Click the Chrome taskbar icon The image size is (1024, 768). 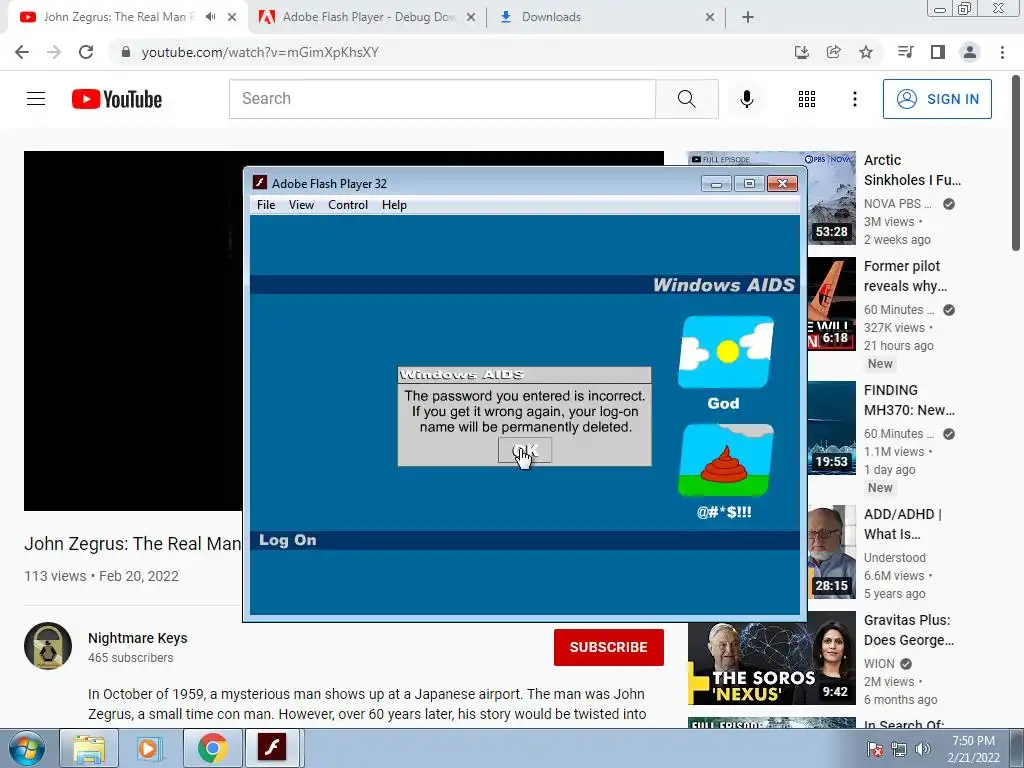212,748
